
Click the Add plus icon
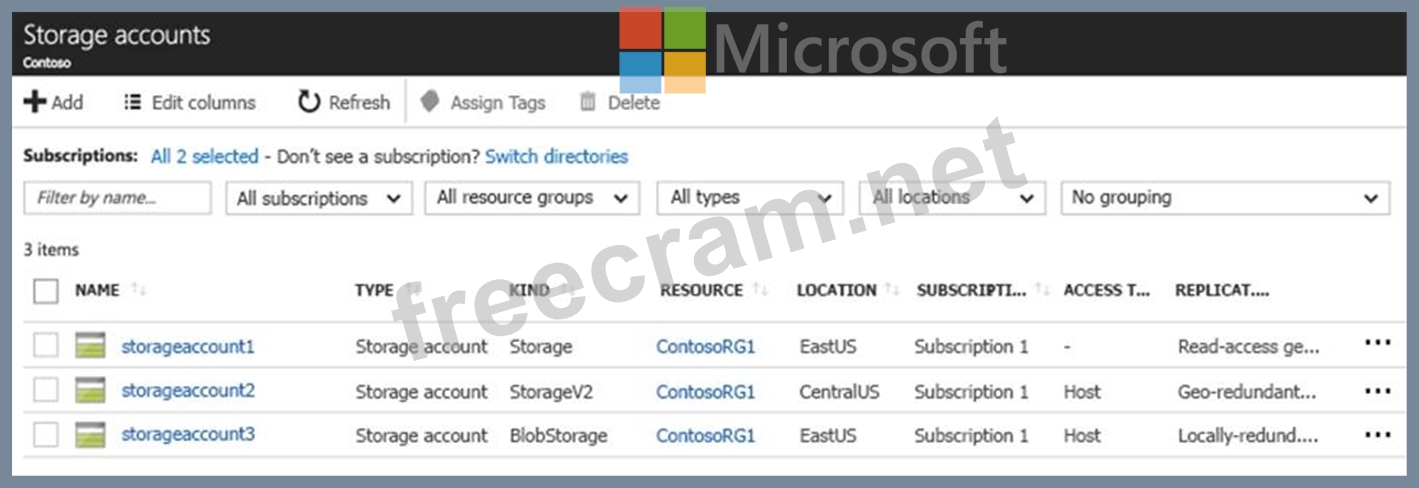35,102
